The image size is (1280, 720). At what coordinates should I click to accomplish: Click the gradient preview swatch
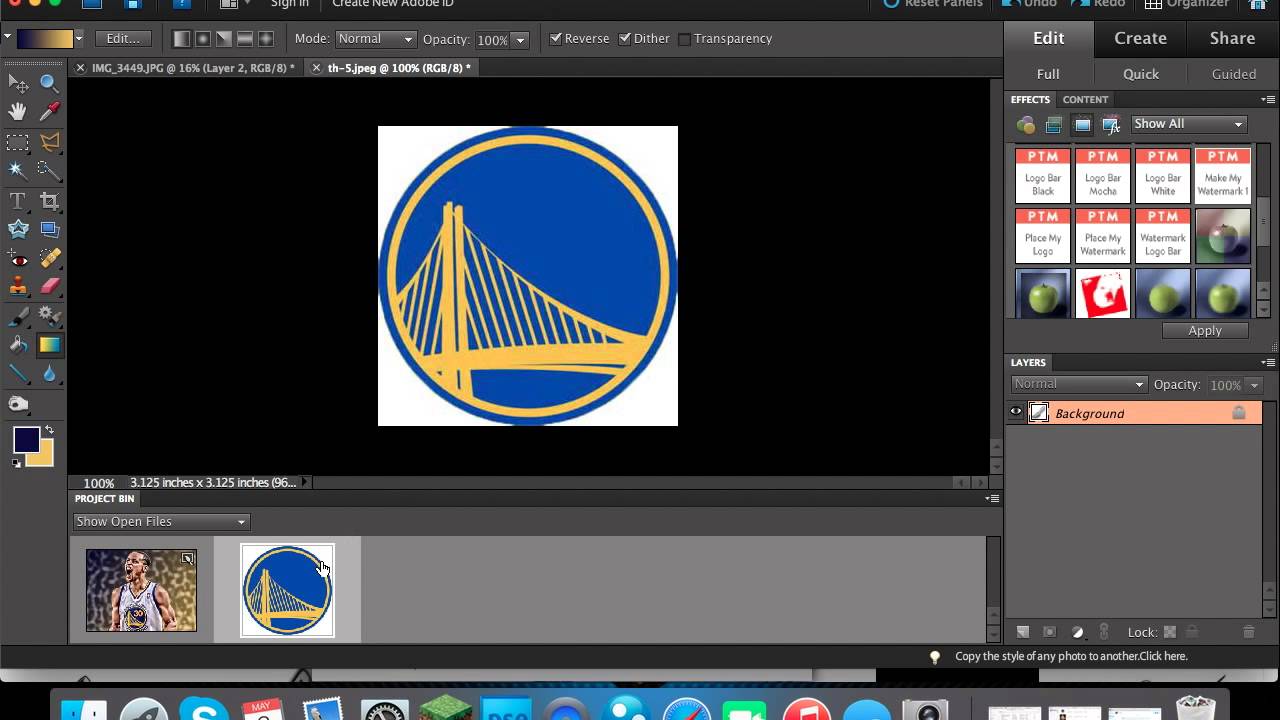tap(44, 39)
